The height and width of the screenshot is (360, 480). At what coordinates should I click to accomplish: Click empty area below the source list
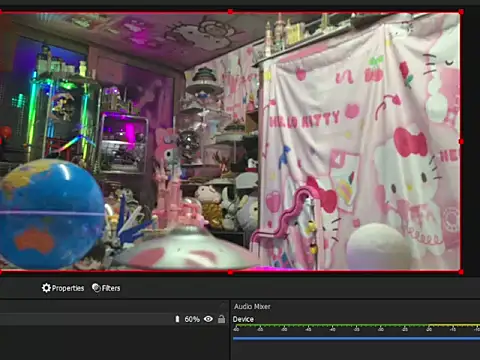tap(113, 343)
